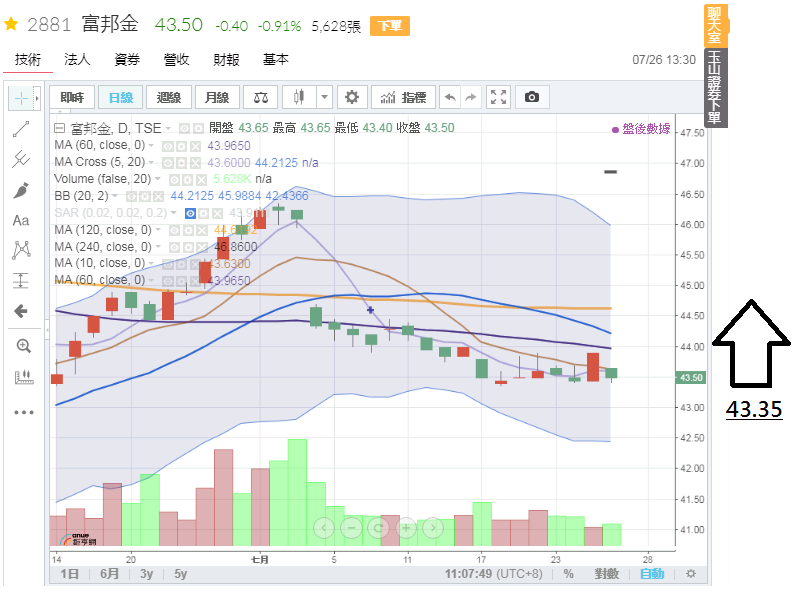Toggle visibility of MA (120, close, 0)

point(175,230)
